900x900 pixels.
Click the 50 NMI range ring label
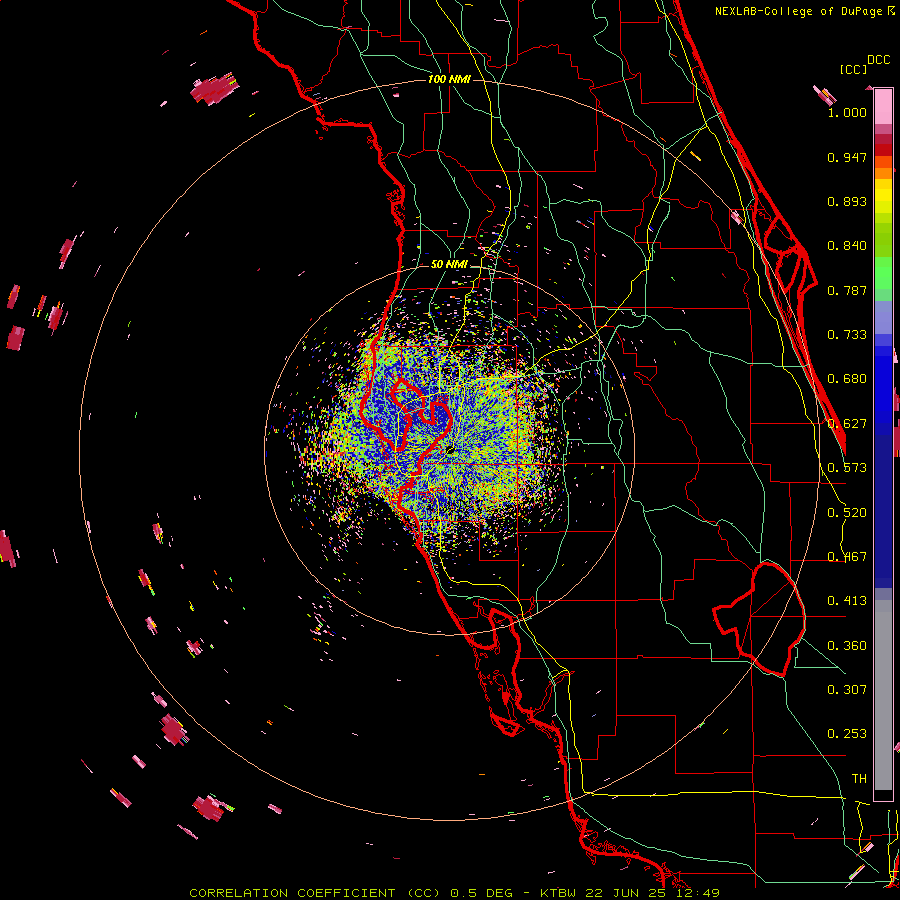pyautogui.click(x=449, y=265)
